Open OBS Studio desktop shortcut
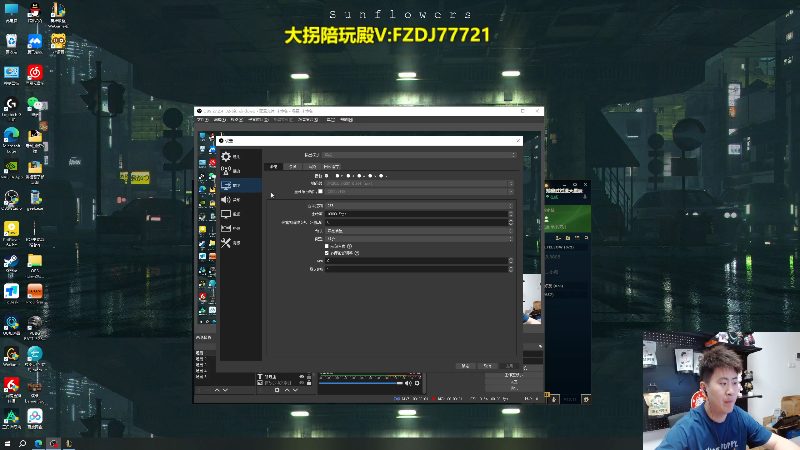Image resolution: width=800 pixels, height=450 pixels. click(11, 201)
